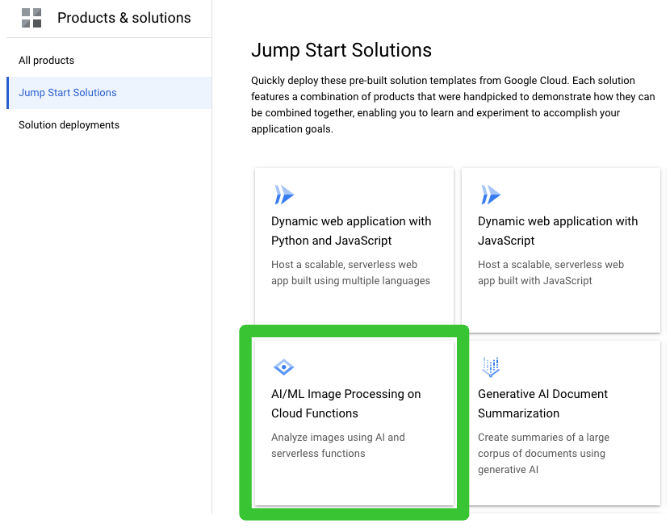Select Jump Start Solutions sidebar item
This screenshot has height=531, width=667.
[x=68, y=92]
